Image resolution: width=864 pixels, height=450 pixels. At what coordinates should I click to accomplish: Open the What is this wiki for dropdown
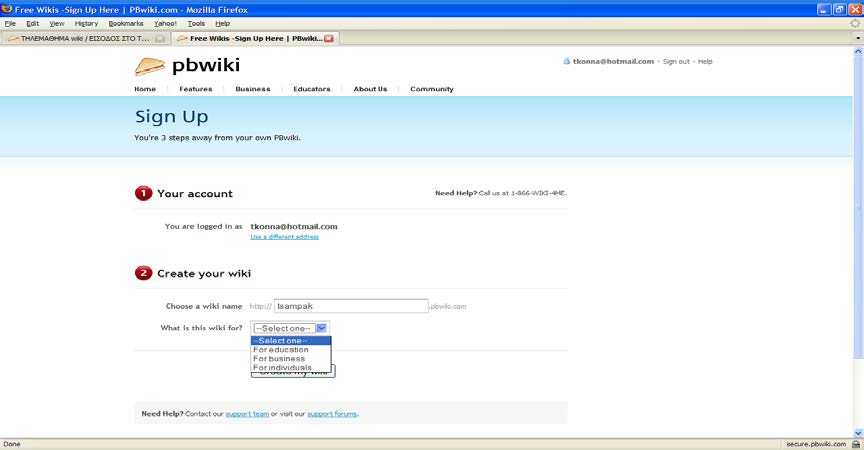(x=290, y=328)
